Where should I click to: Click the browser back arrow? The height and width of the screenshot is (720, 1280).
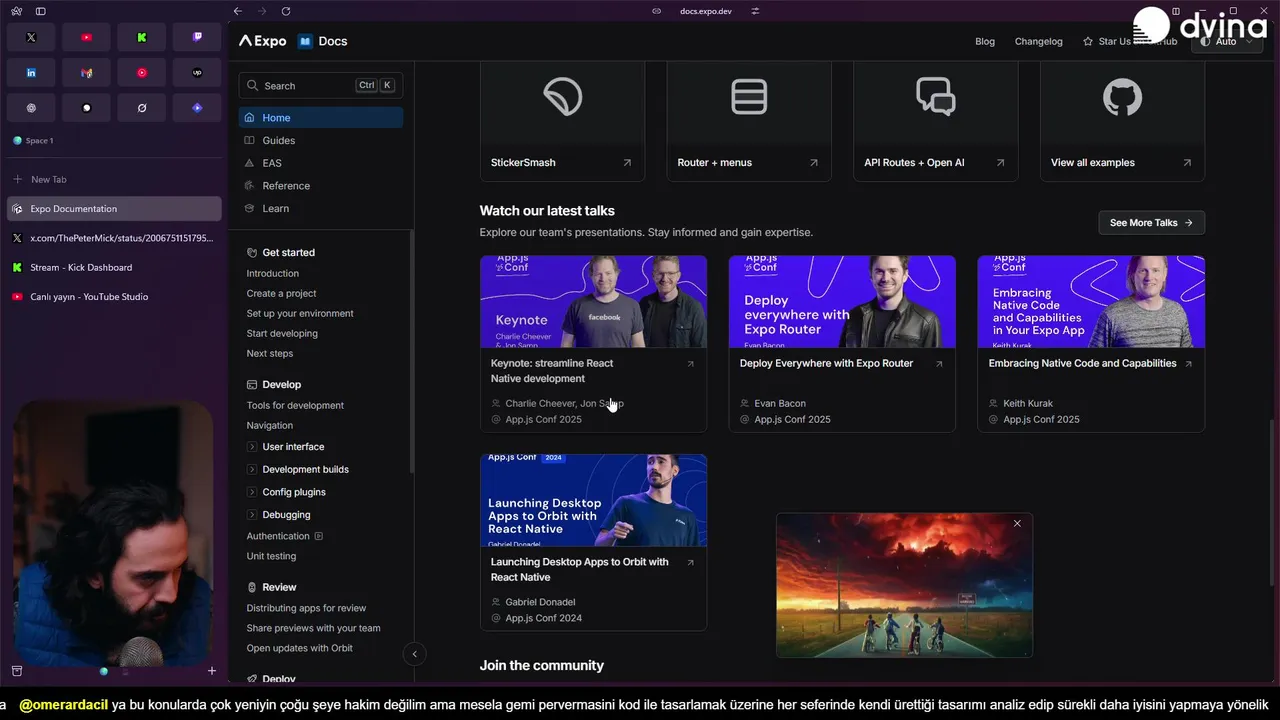237,11
